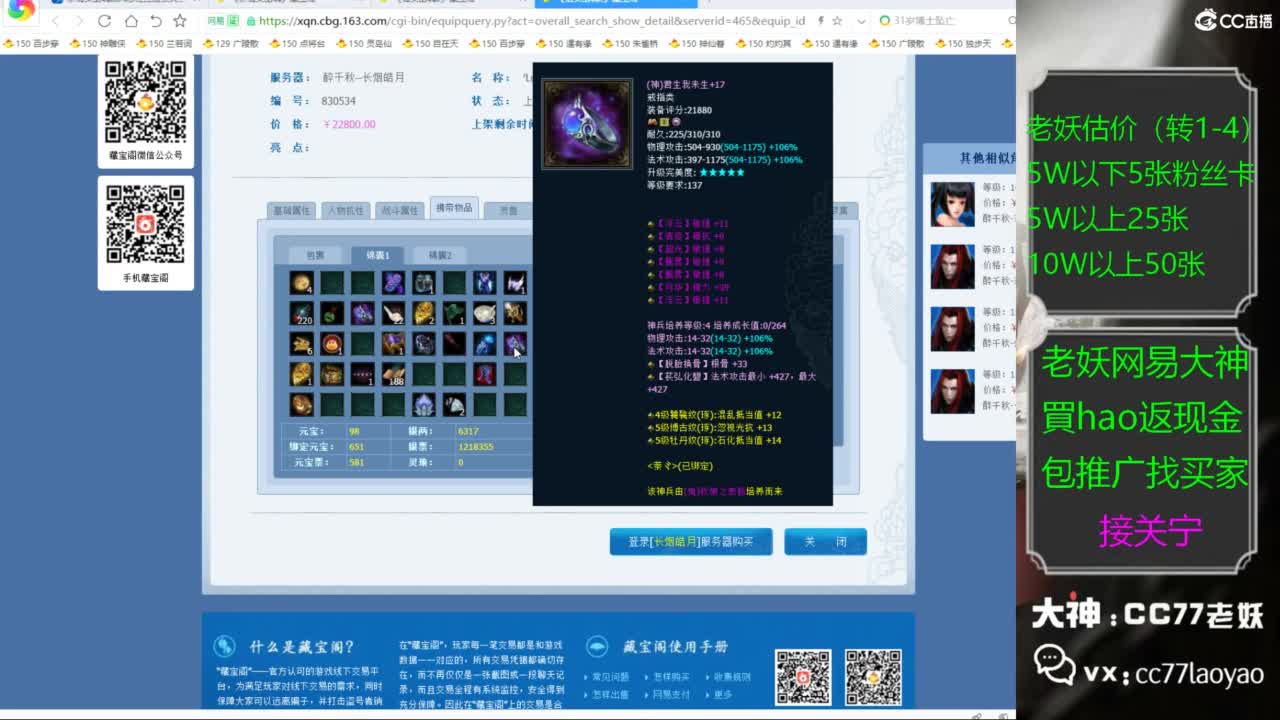Click the browser back arrow
The width and height of the screenshot is (1280, 720).
pos(55,21)
